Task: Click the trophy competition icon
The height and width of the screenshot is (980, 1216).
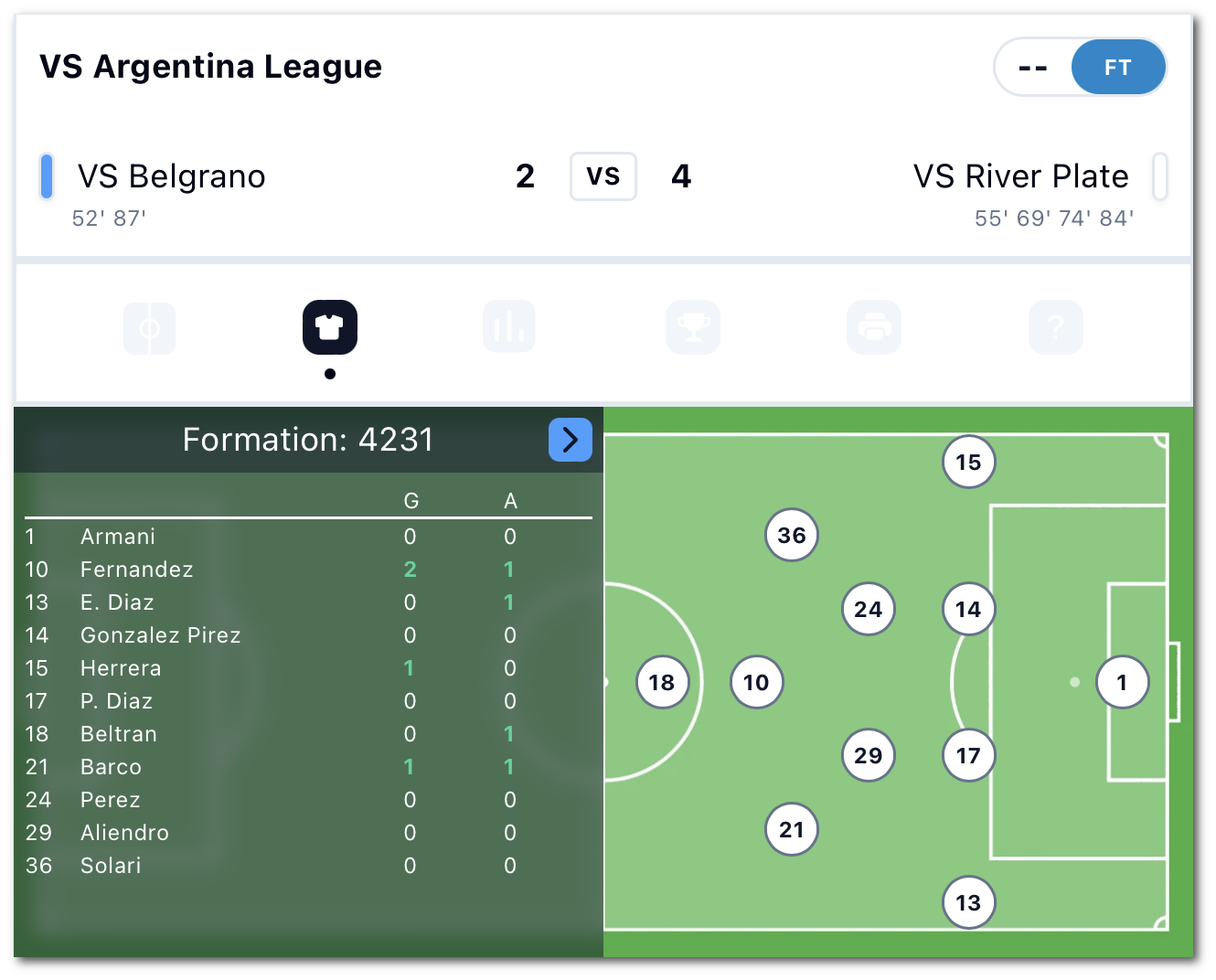Action: coord(692,326)
